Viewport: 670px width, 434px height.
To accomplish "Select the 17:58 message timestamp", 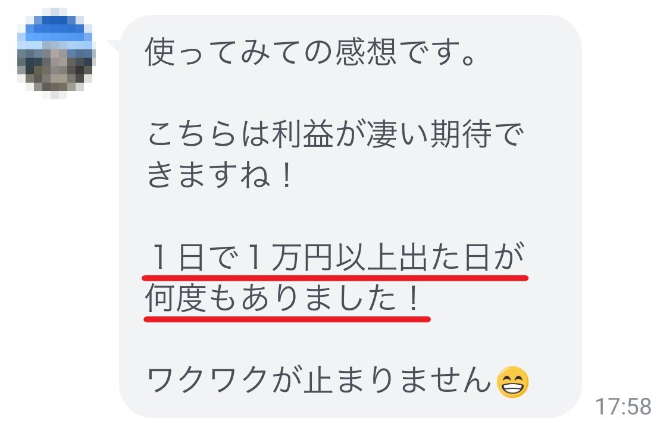I will (x=623, y=406).
